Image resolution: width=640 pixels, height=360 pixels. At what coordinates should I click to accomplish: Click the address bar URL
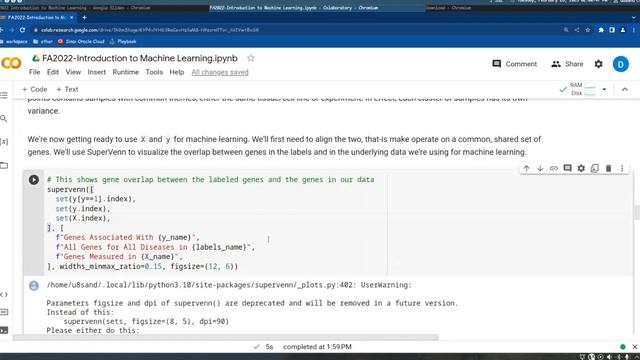pos(150,30)
